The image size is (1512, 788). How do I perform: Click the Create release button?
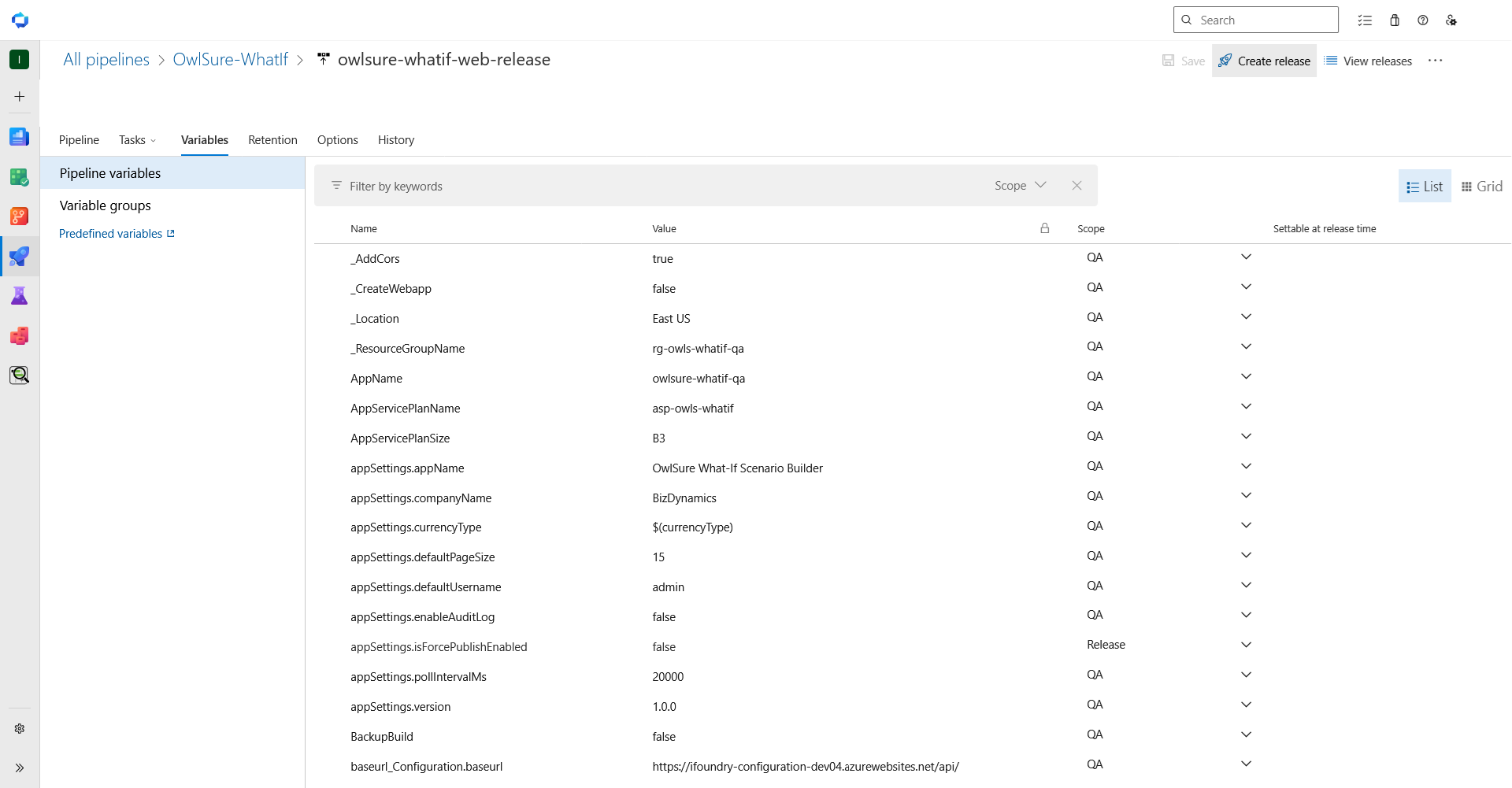(x=1264, y=61)
